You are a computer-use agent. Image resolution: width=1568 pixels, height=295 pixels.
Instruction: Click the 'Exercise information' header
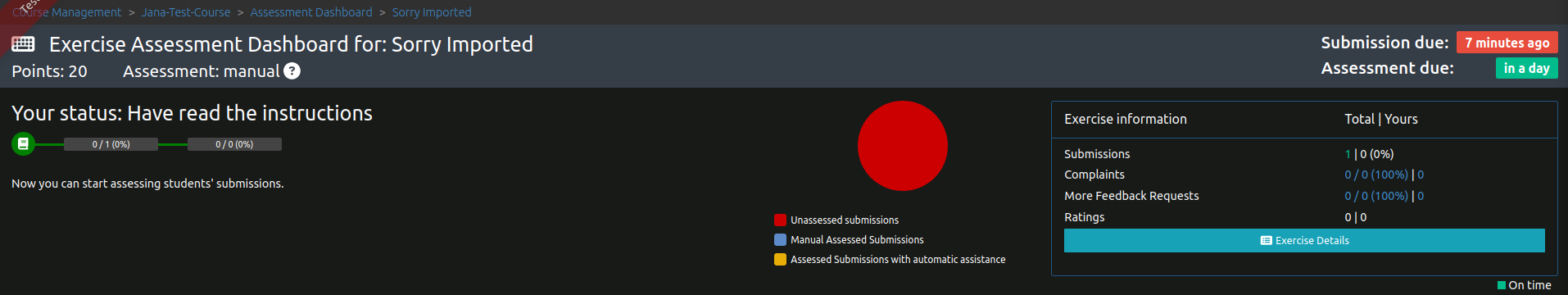tap(1125, 119)
